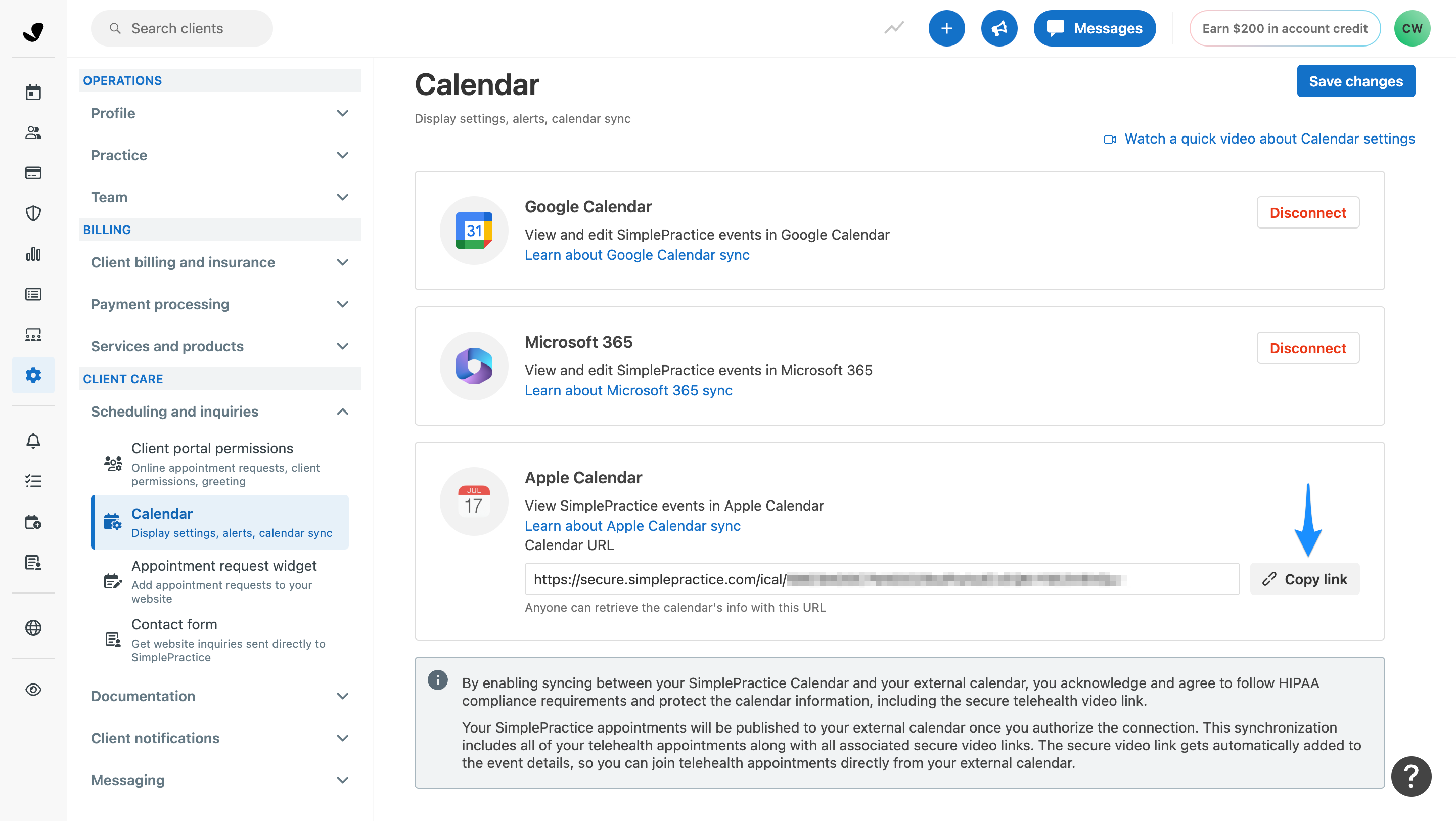Open the billing credit card icon

tap(33, 173)
